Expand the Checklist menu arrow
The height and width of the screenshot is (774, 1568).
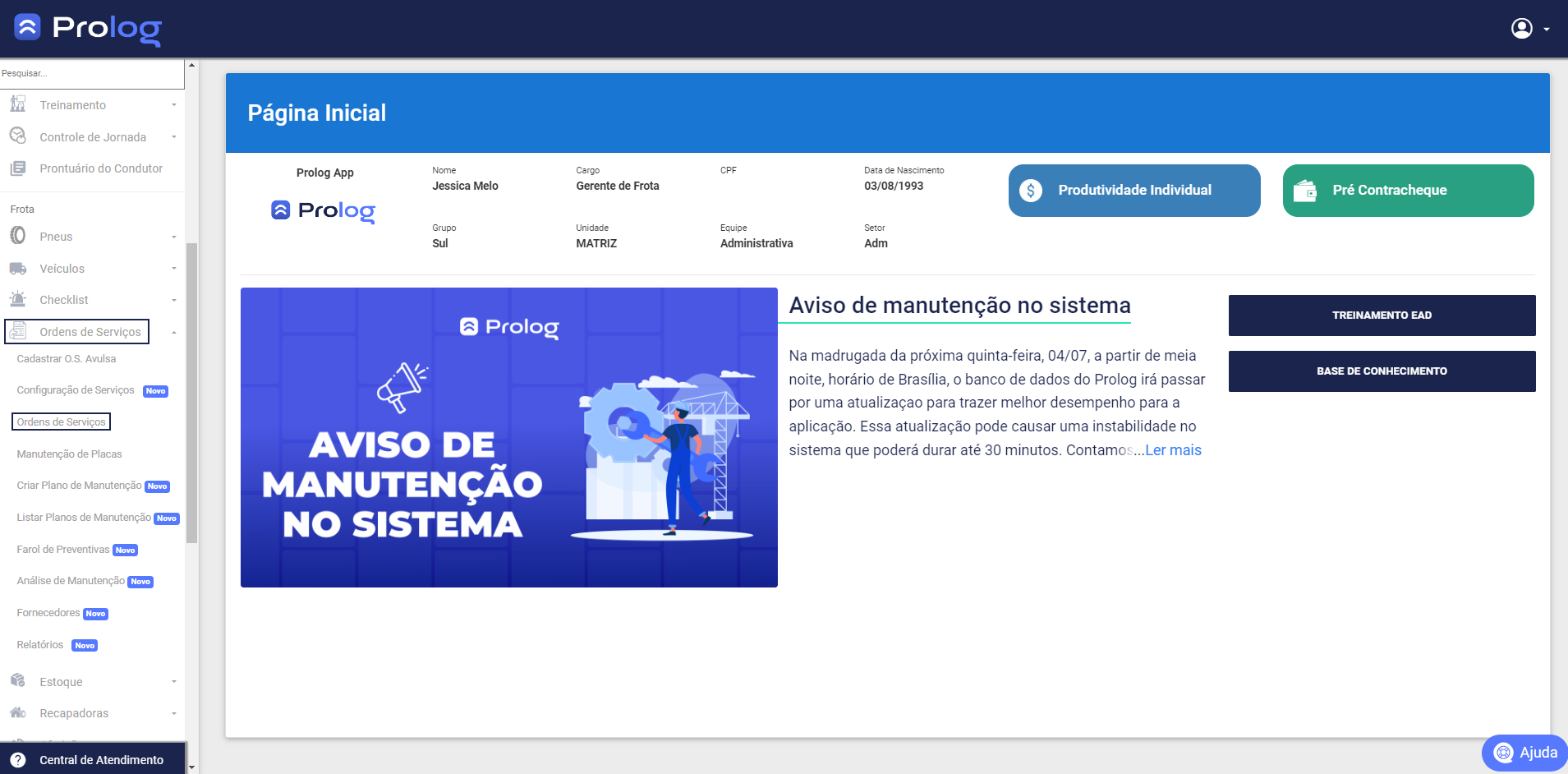(174, 300)
